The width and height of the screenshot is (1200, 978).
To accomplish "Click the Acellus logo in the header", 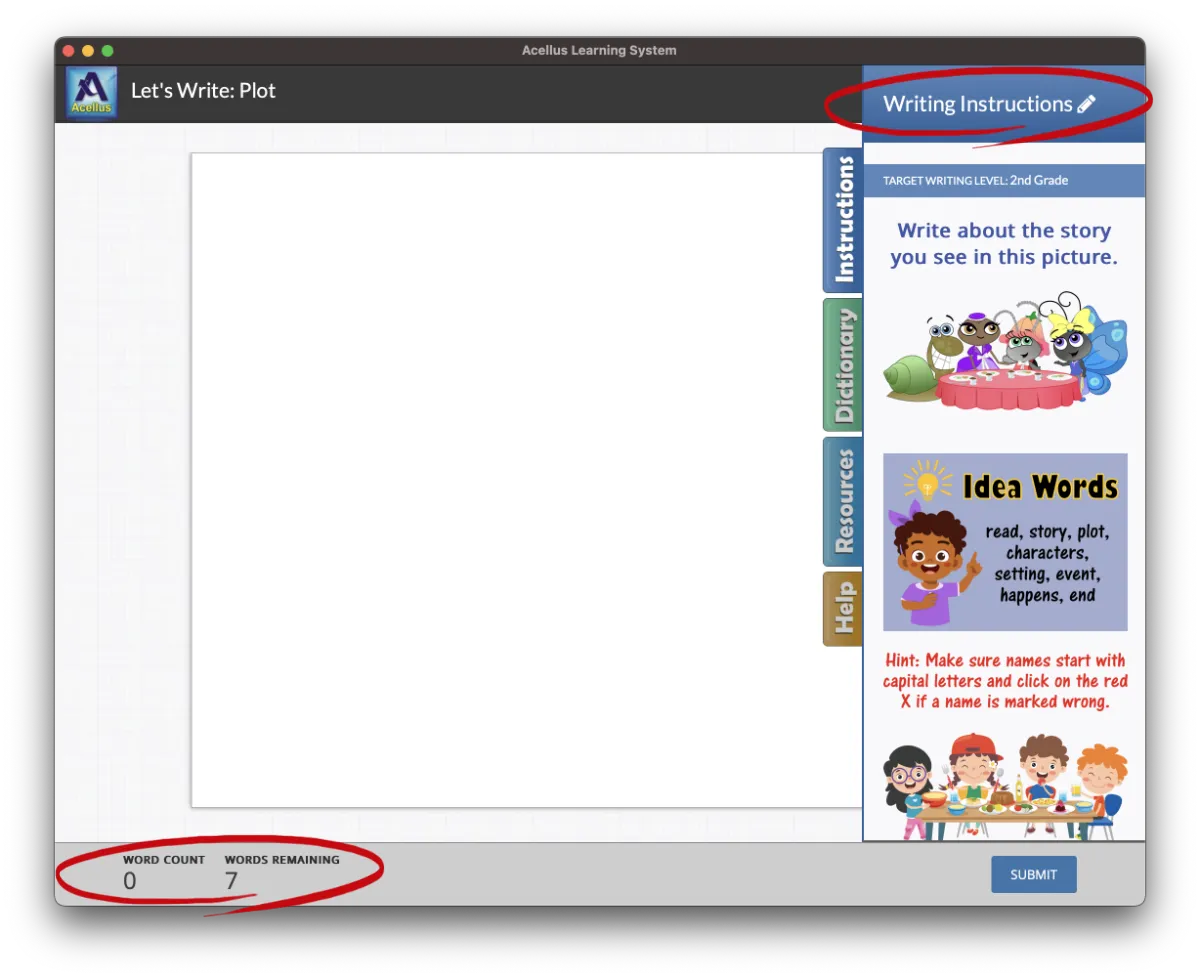I will click(x=90, y=91).
